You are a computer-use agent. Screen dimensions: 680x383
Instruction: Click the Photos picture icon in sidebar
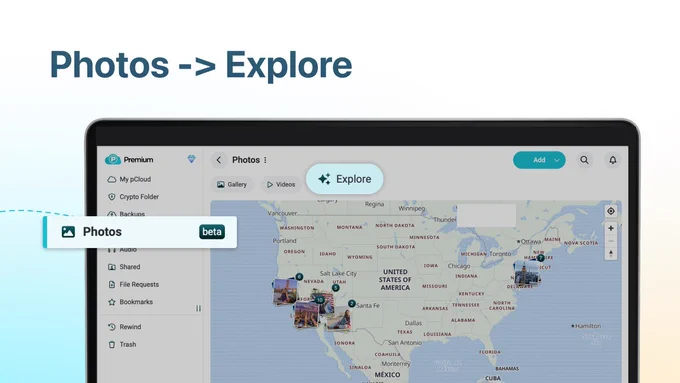(x=68, y=232)
